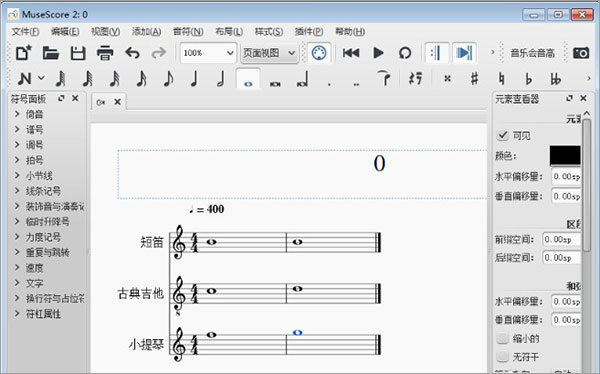This screenshot has width=600, height=374.
Task: Click the black 颜色 color swatch
Action: (565, 155)
